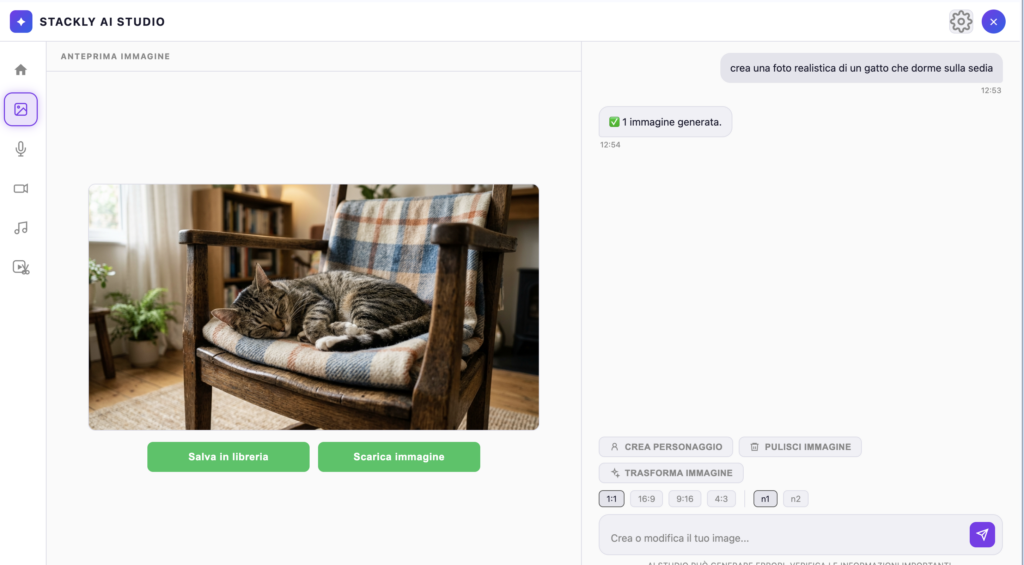Viewport: 1024px width, 565px height.
Task: Click the user prompt message about gatto
Action: pos(861,68)
